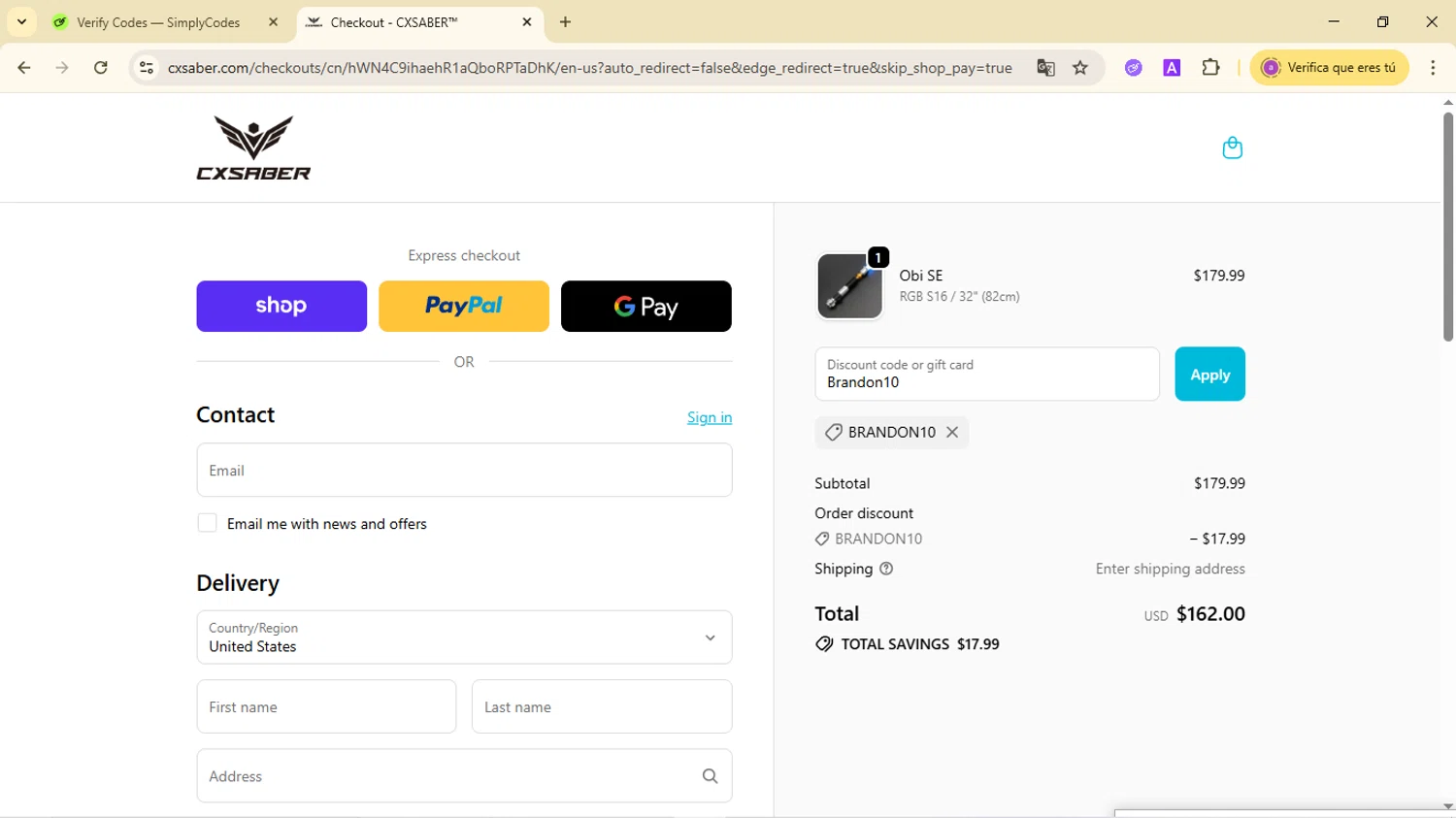Click the address search magnifier icon
The image size is (1456, 818).
tap(710, 776)
